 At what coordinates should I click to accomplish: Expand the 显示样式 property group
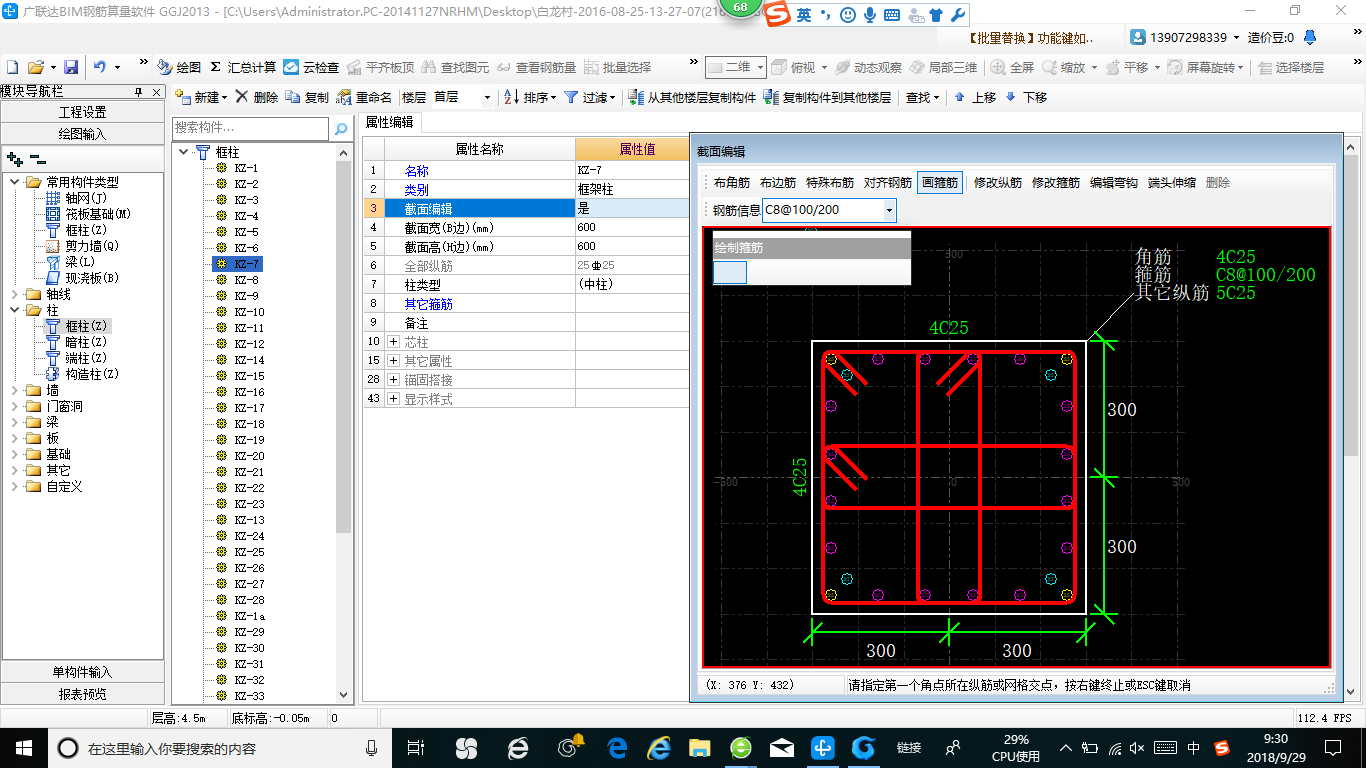tap(393, 398)
